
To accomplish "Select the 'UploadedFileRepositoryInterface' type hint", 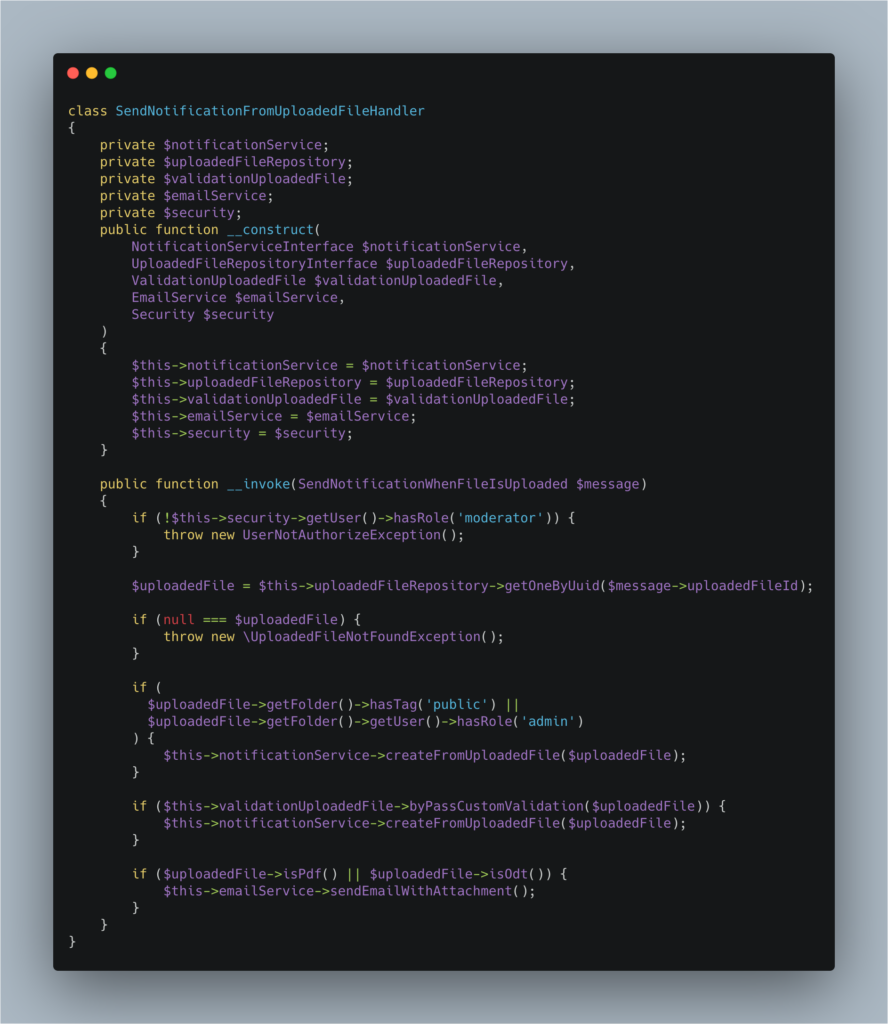I will [x=254, y=264].
